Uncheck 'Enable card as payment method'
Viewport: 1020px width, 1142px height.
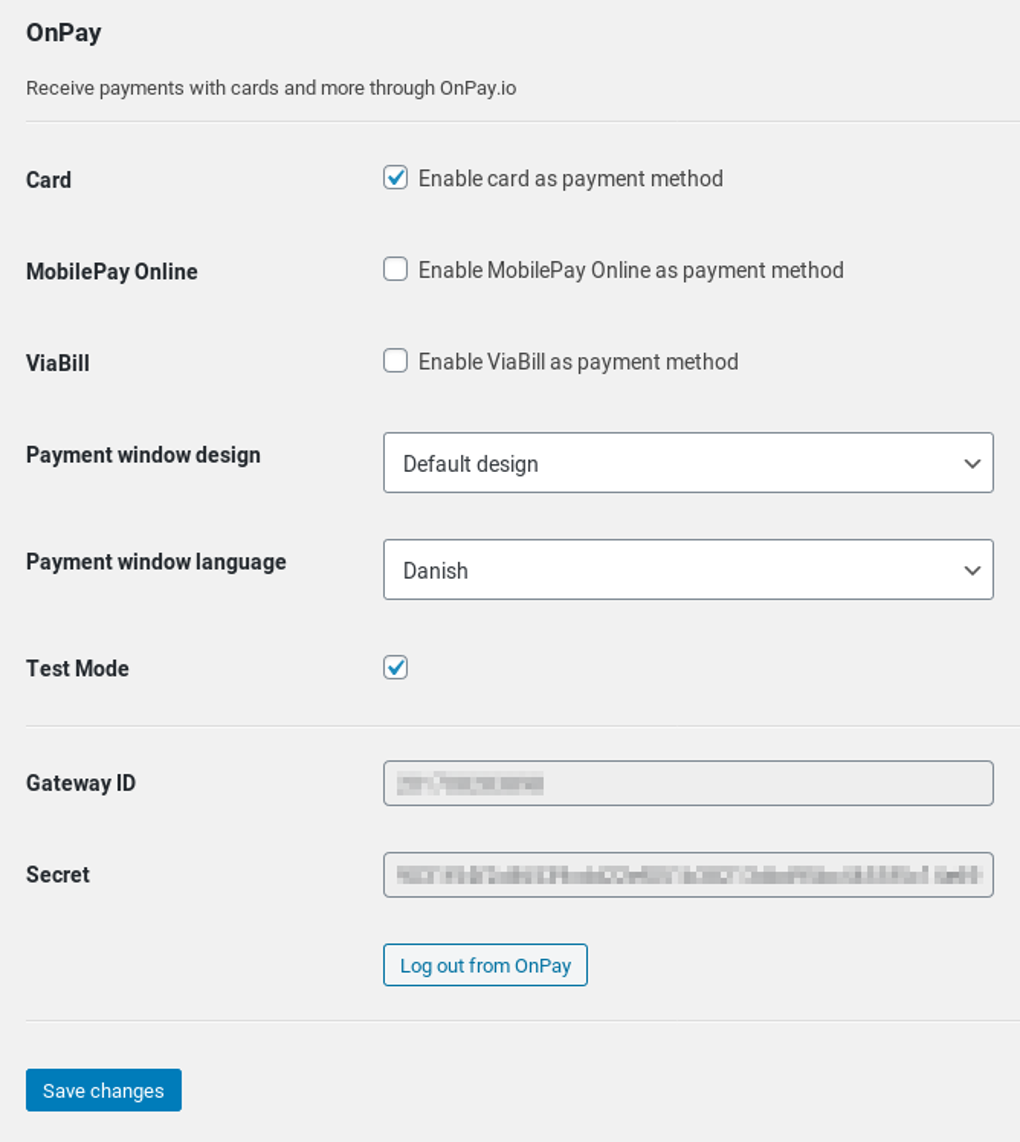tap(395, 177)
